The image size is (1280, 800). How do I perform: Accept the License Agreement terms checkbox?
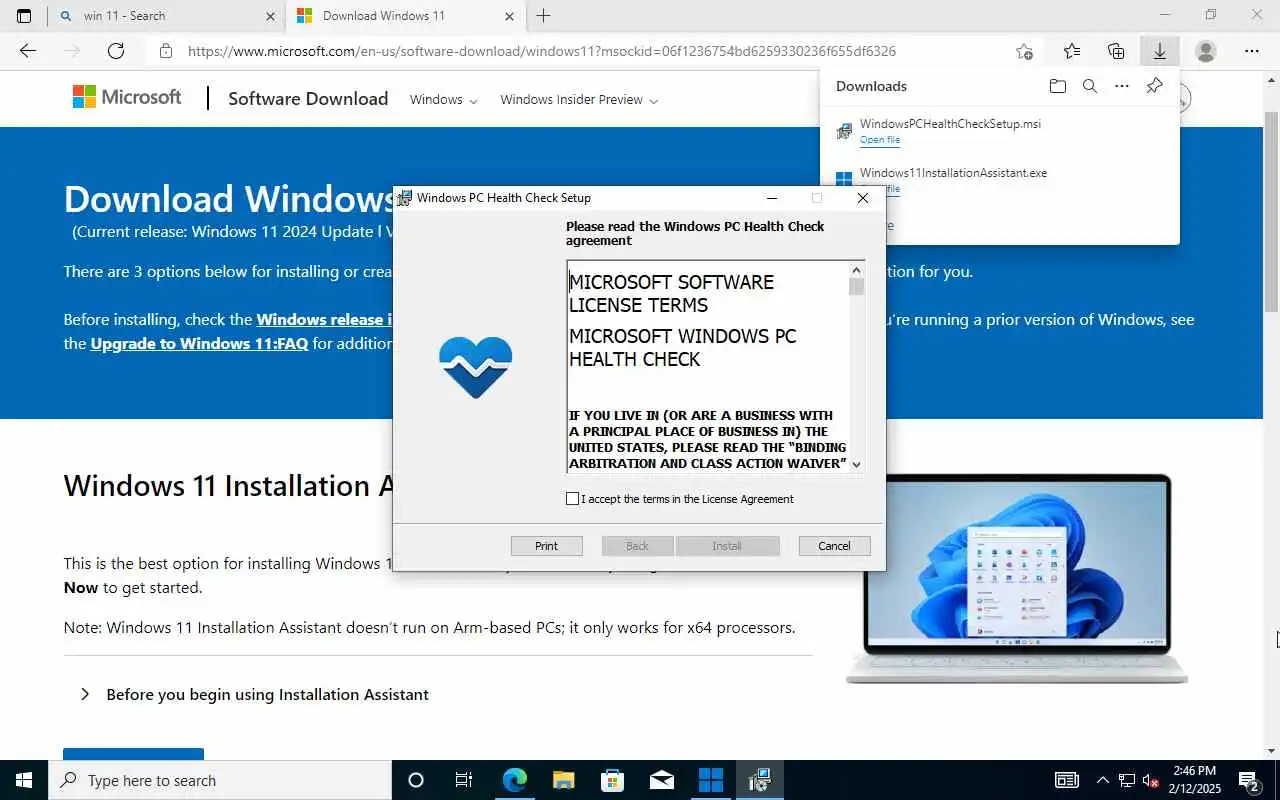572,499
